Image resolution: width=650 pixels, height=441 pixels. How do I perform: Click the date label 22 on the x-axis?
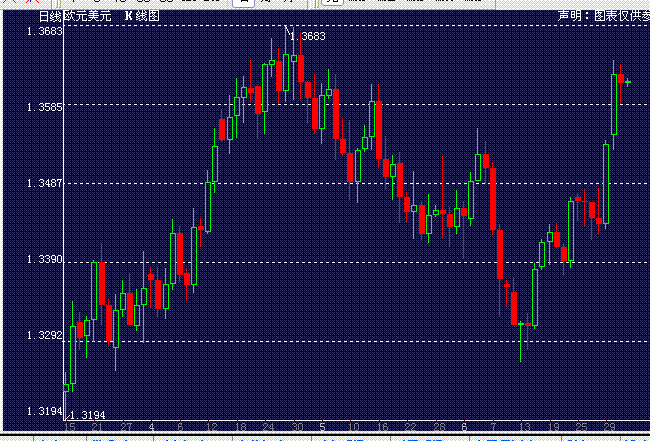click(410, 427)
